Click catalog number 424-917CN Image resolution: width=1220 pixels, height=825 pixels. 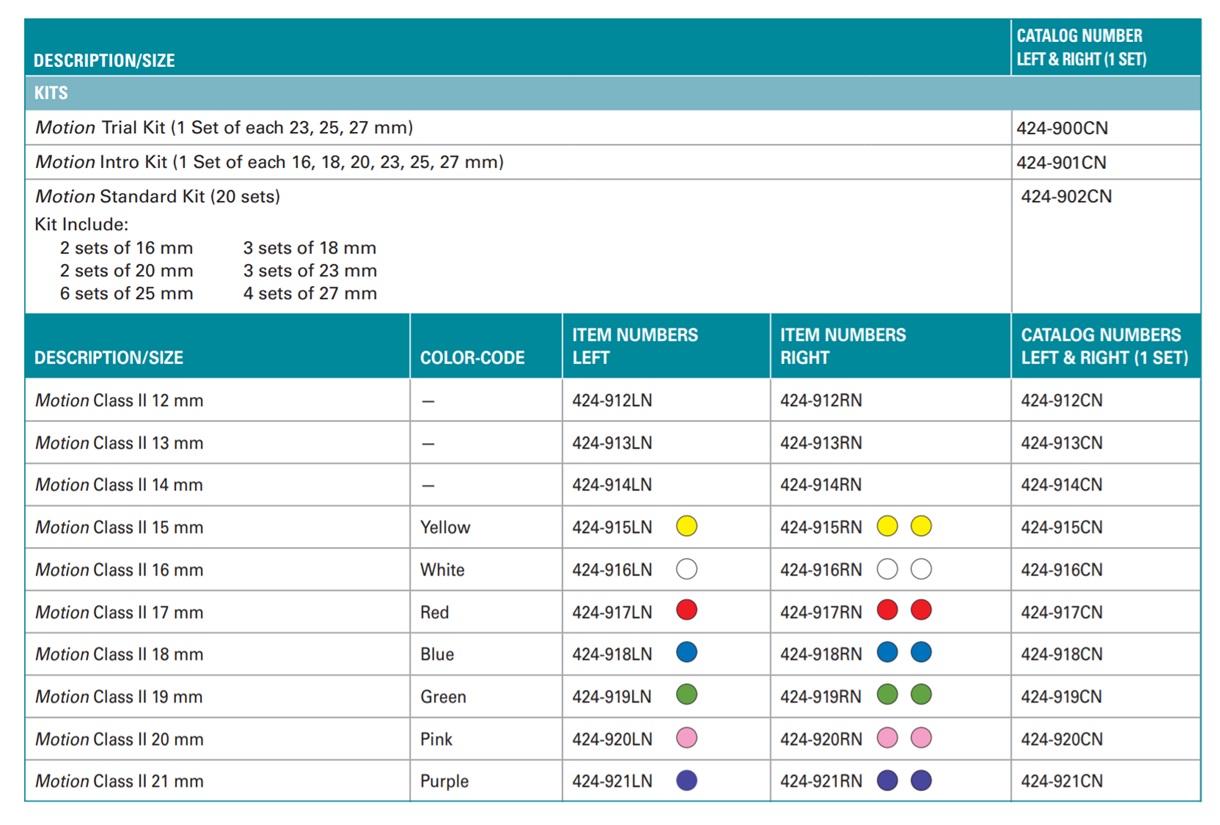tap(1062, 612)
